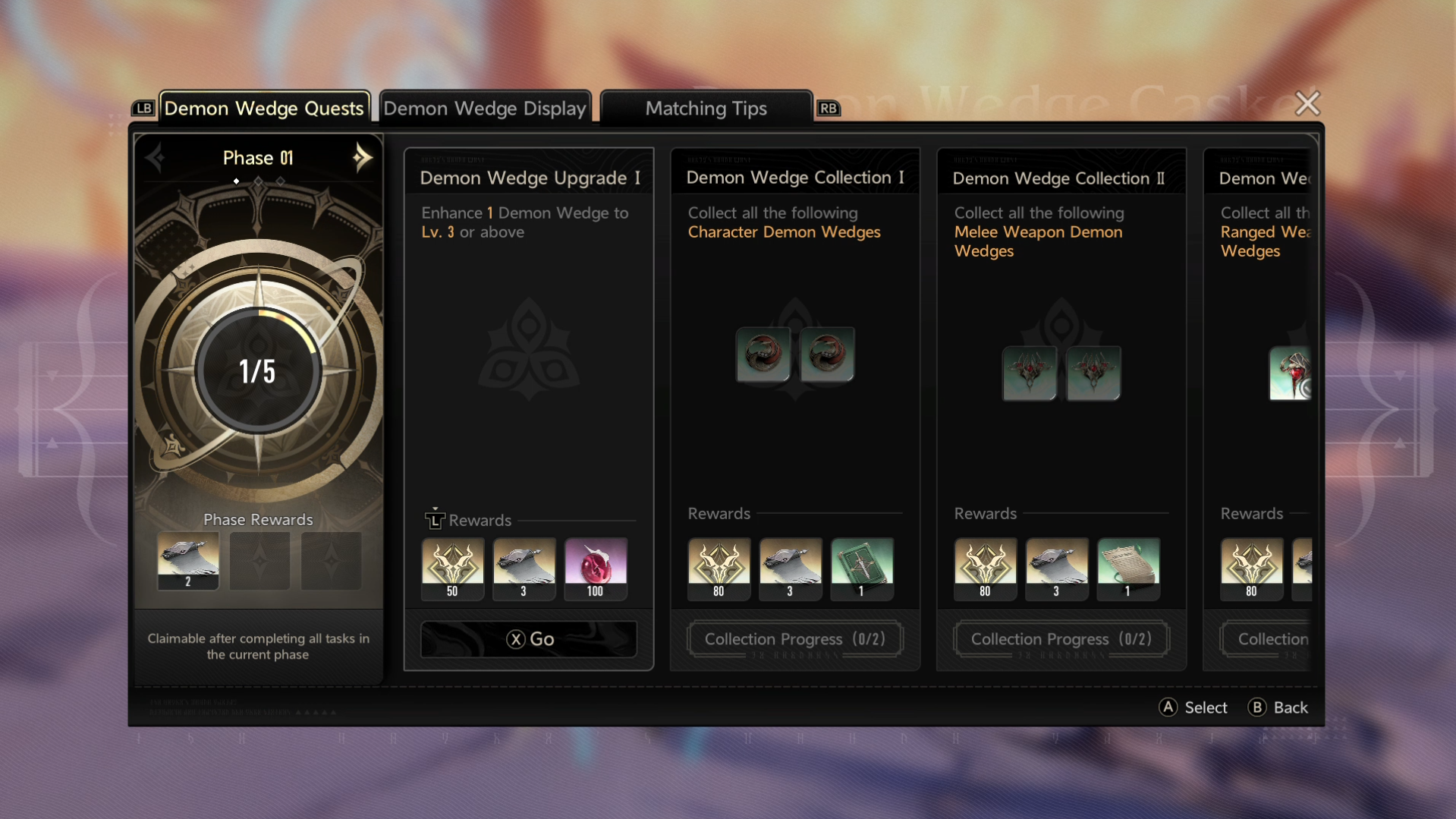Image resolution: width=1456 pixels, height=819 pixels.
Task: Click the Back button prompt
Action: coord(1278,707)
